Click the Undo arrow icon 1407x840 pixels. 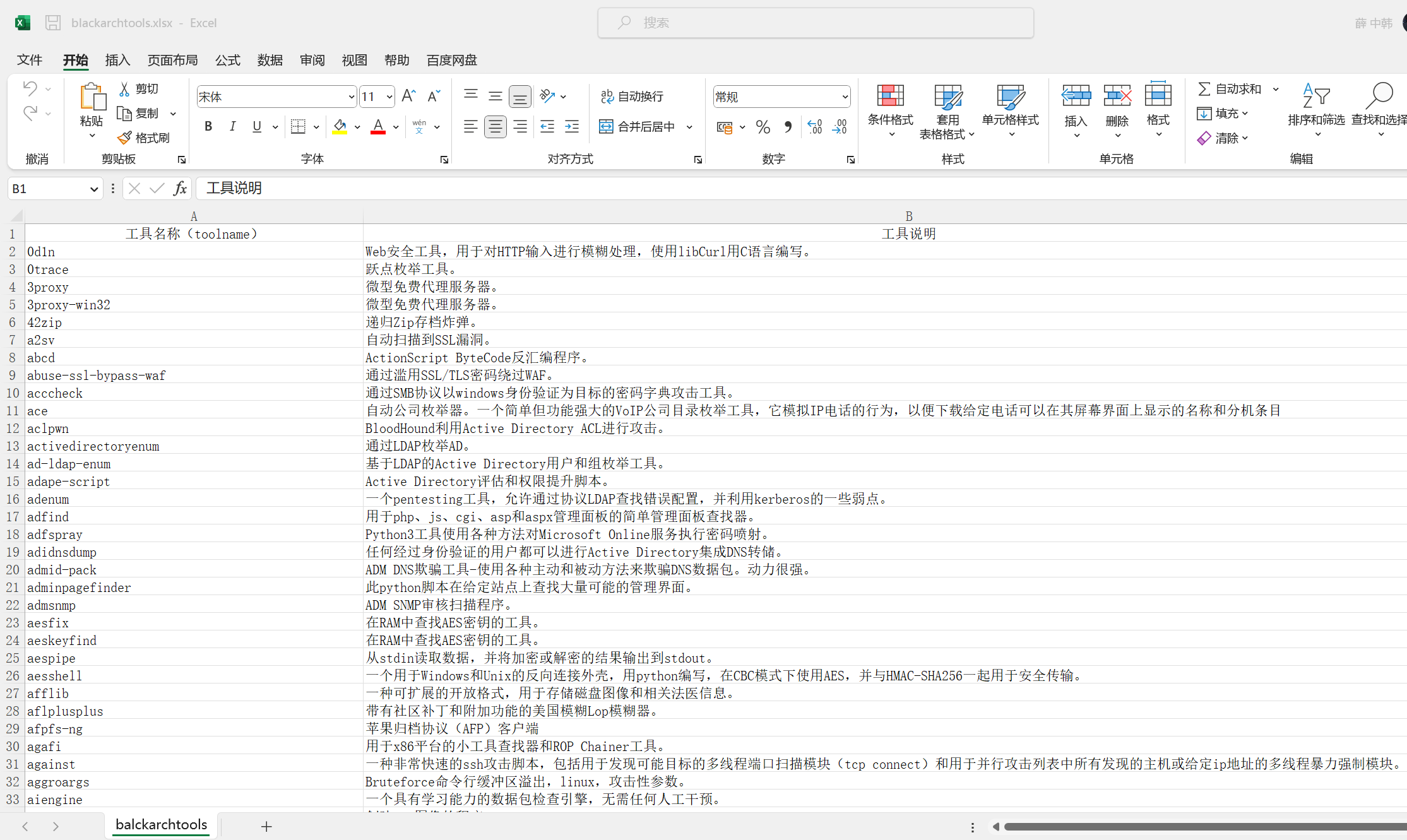(30, 88)
